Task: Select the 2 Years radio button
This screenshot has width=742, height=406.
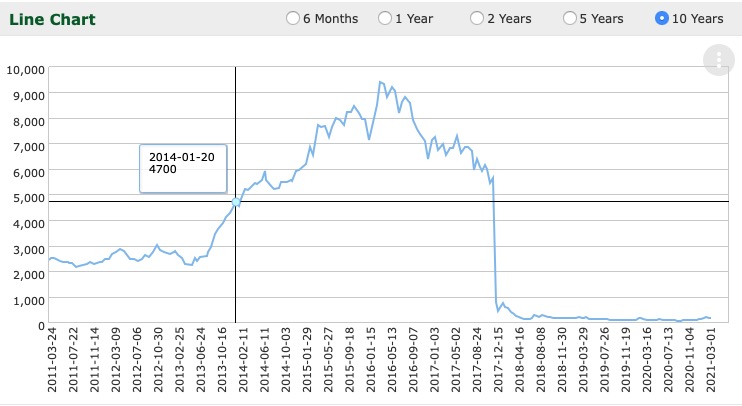Action: (477, 18)
